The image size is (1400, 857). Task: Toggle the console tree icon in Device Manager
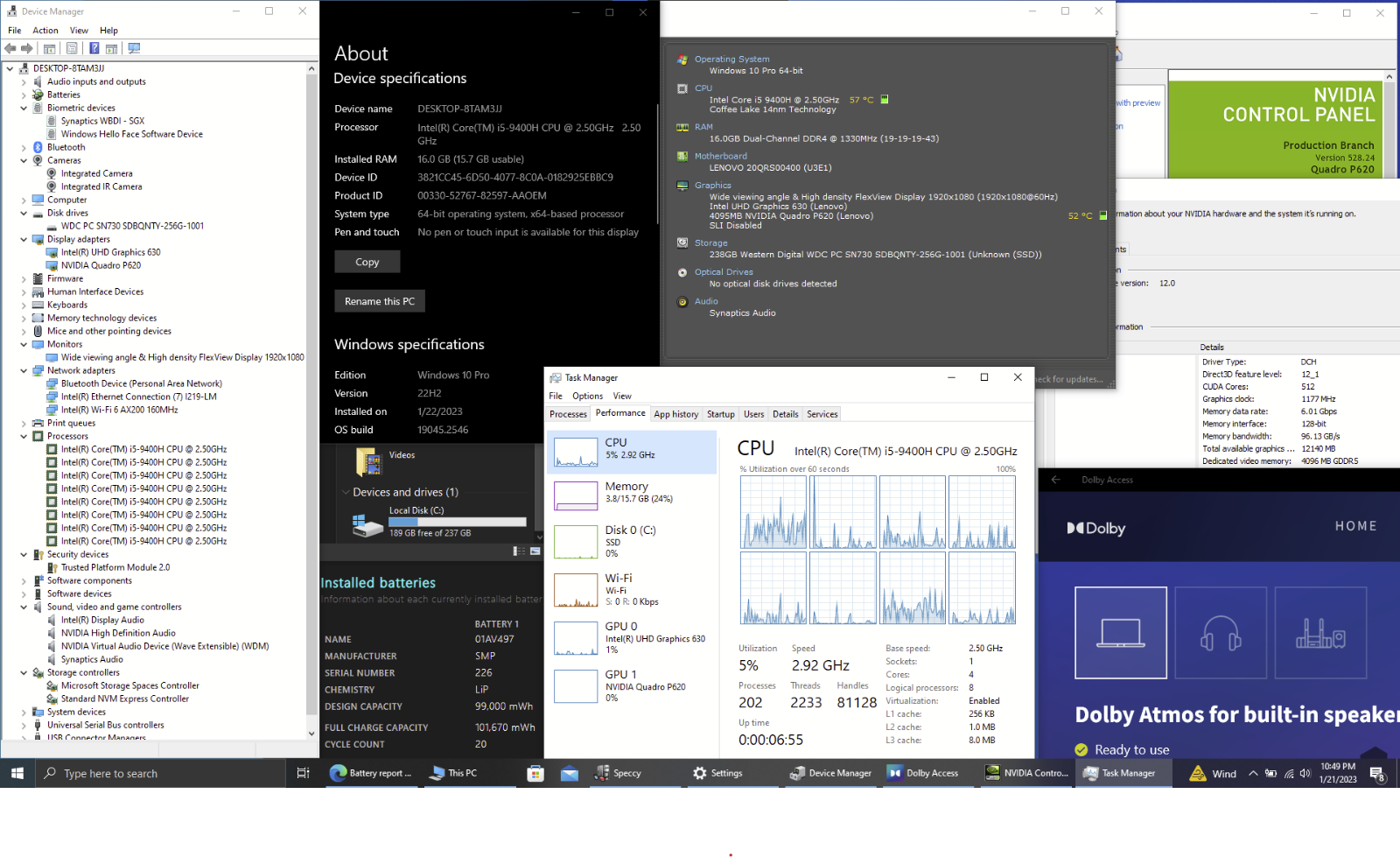point(50,48)
